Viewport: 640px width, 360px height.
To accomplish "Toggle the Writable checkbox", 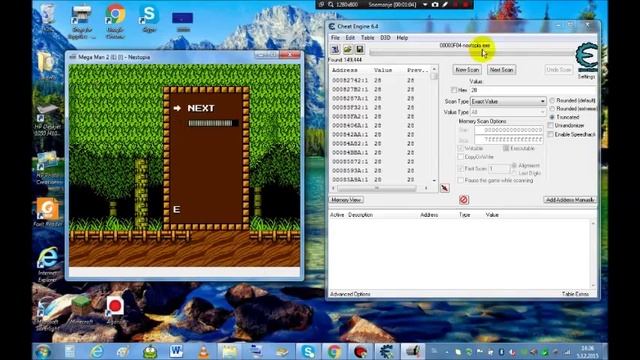I will tap(460, 148).
